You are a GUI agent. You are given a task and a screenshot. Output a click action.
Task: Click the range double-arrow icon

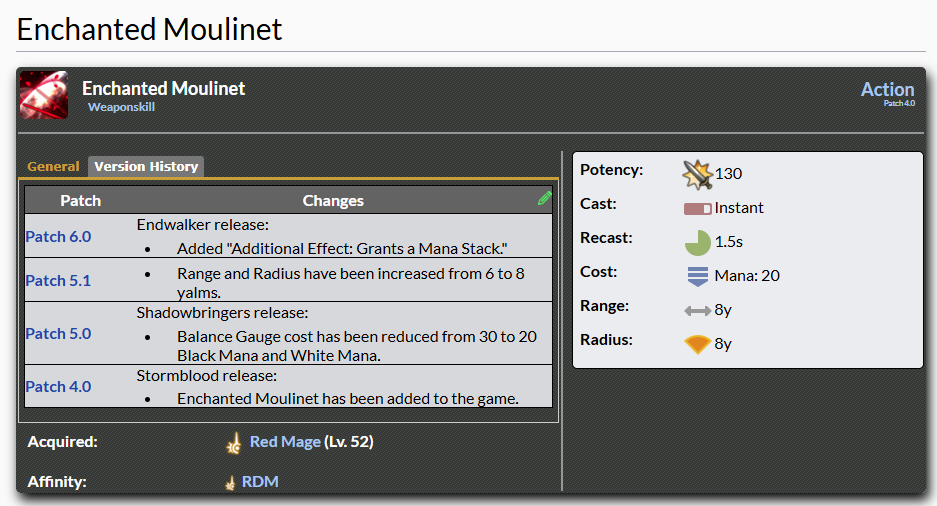(697, 311)
